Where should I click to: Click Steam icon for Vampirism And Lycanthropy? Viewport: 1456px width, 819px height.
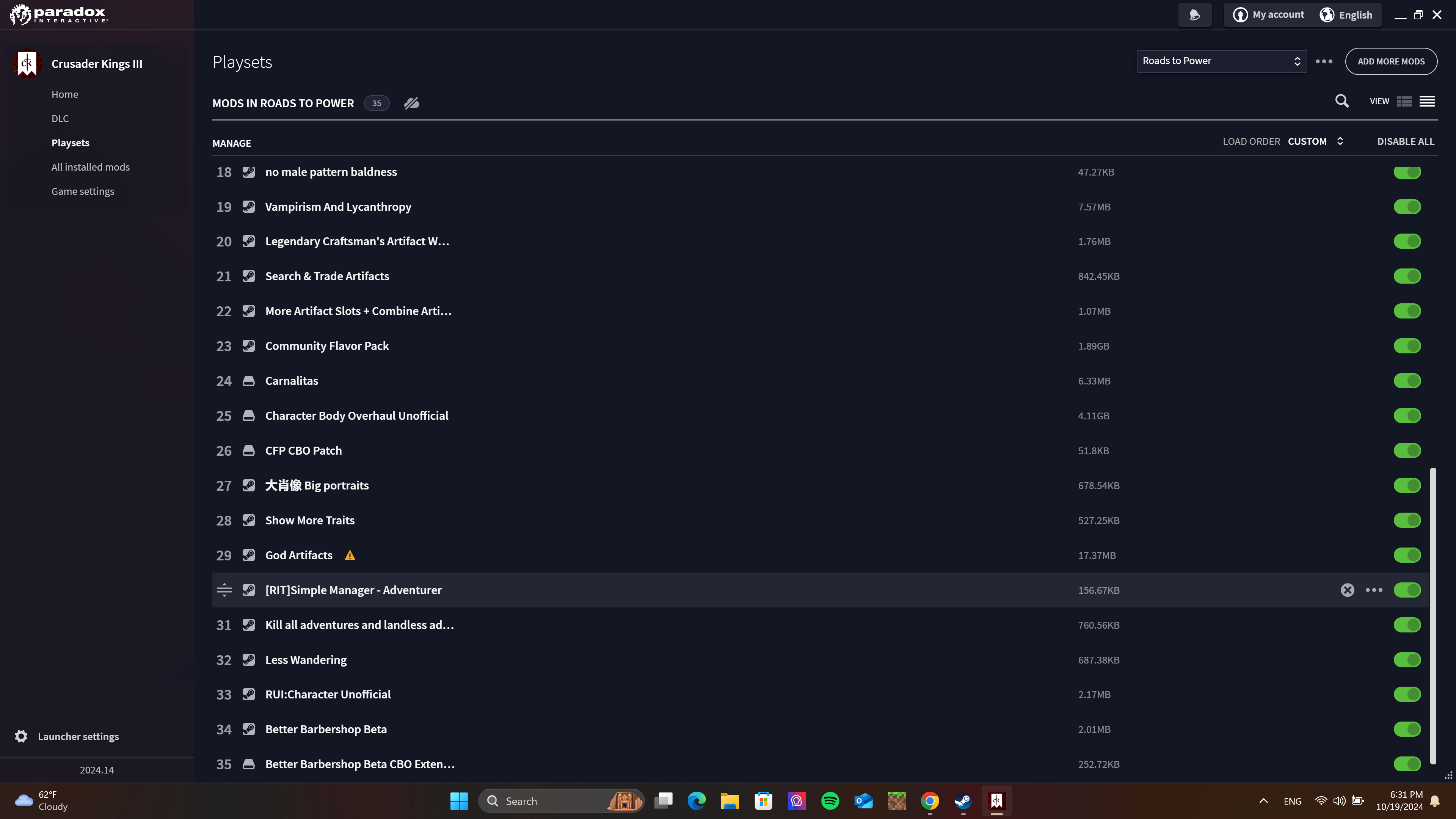click(249, 207)
